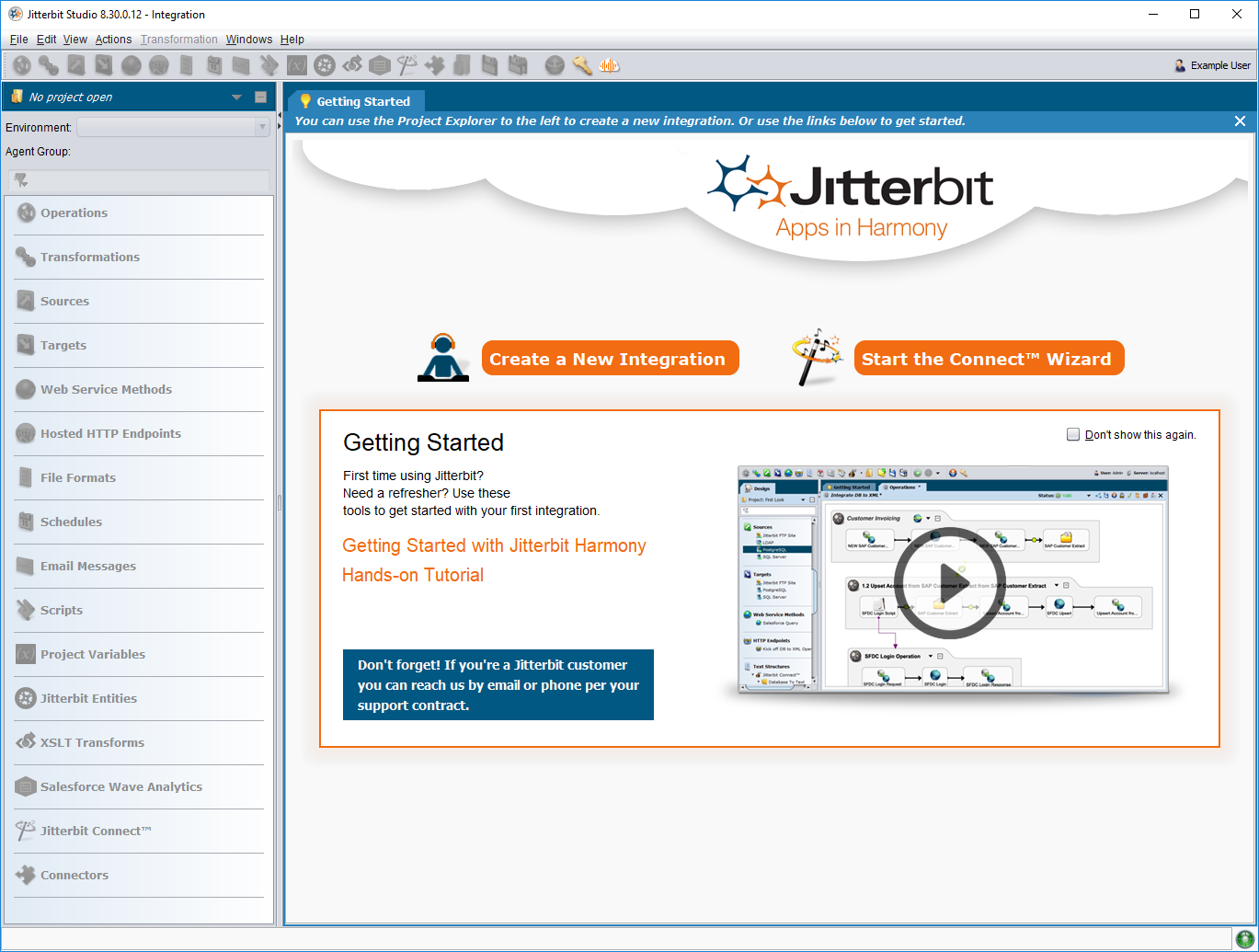1259x952 pixels.
Task: Check the 'Don't show this again' checkbox
Action: coord(1072,434)
